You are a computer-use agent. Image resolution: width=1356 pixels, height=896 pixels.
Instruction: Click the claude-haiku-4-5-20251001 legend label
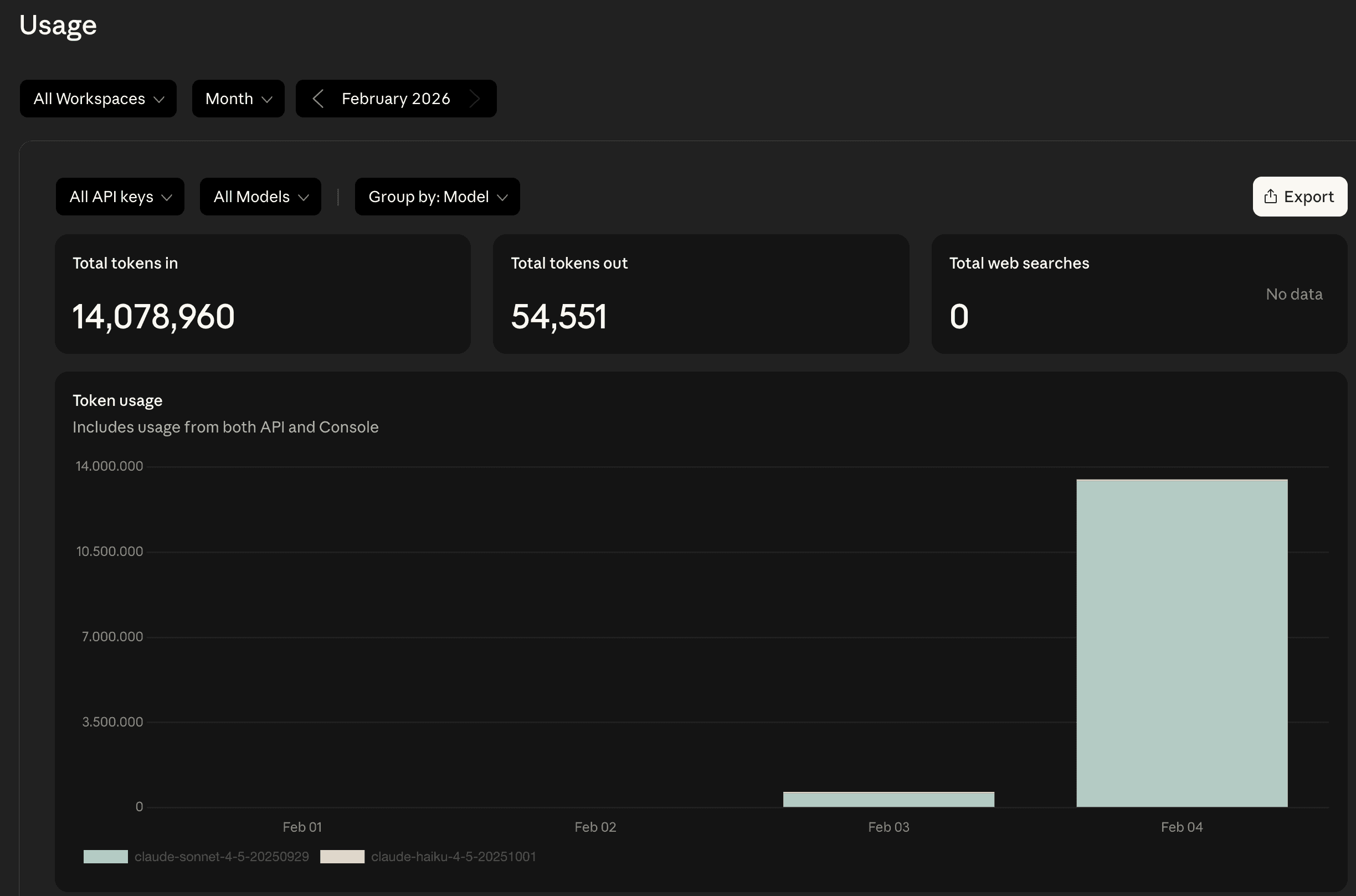453,857
